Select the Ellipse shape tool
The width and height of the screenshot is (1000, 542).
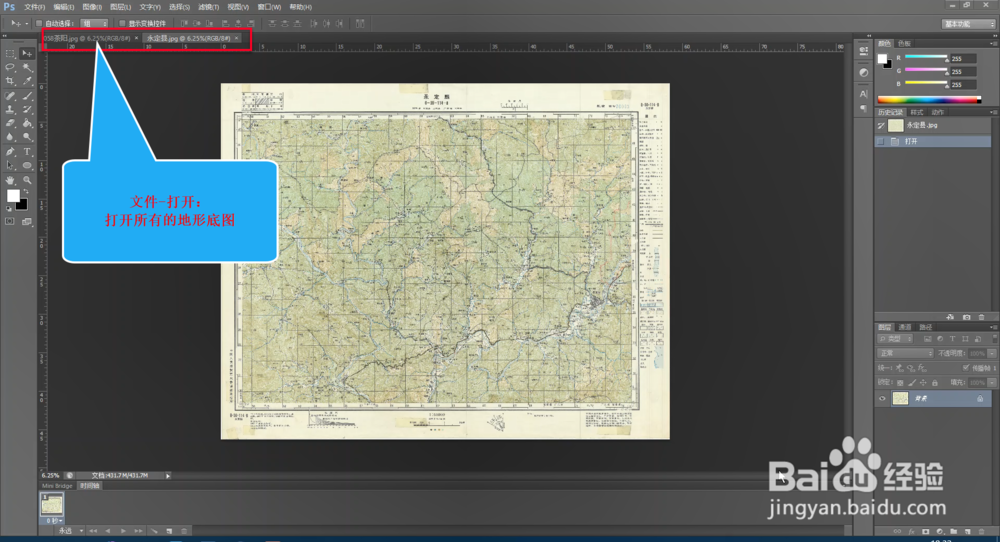(x=27, y=165)
